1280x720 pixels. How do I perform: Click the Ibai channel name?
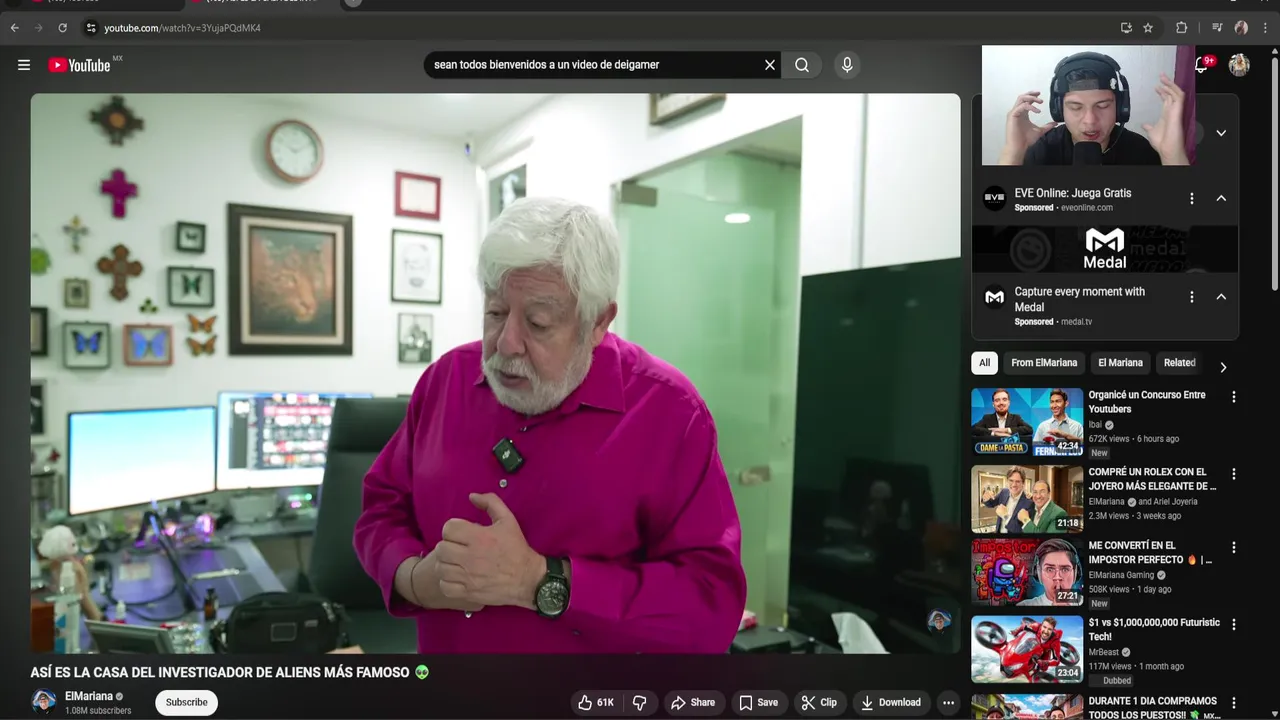[x=1095, y=425]
